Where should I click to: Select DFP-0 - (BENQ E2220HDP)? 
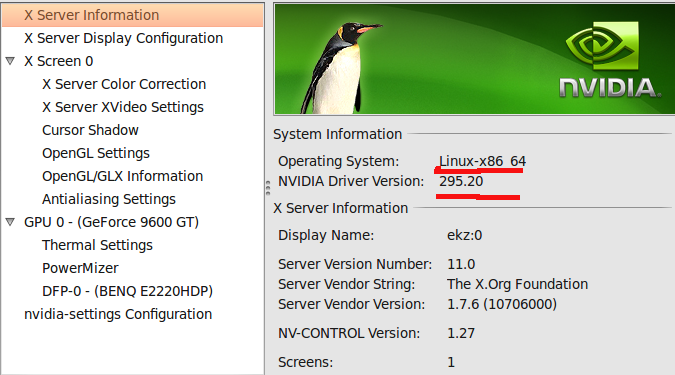point(127,291)
